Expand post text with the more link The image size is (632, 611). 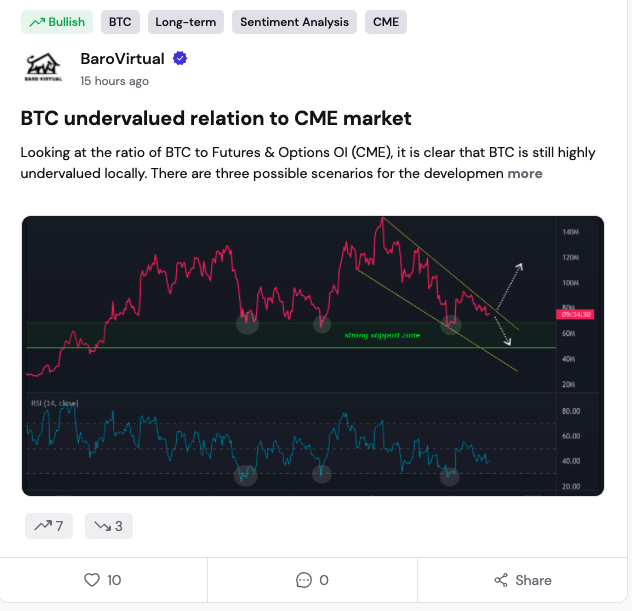(x=525, y=173)
